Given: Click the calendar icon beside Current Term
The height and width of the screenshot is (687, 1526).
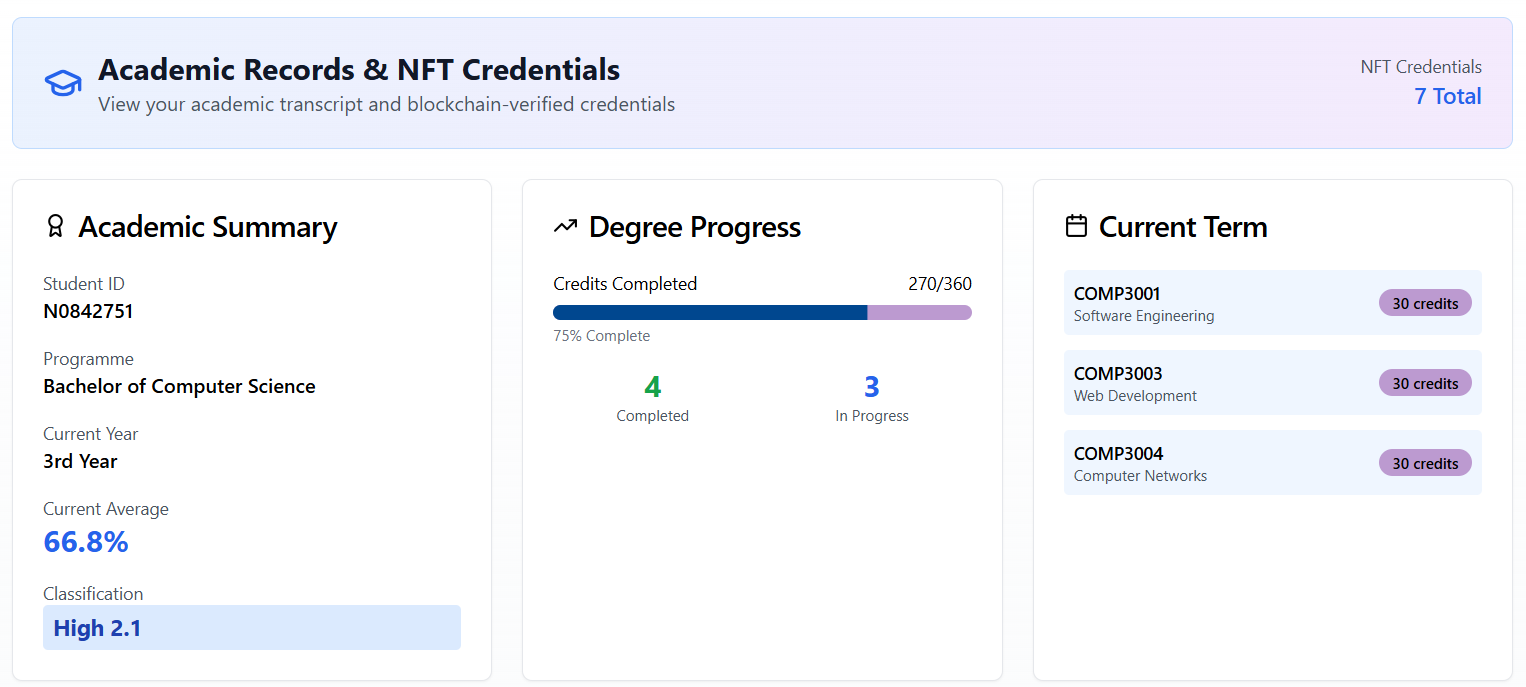Looking at the screenshot, I should [x=1076, y=227].
